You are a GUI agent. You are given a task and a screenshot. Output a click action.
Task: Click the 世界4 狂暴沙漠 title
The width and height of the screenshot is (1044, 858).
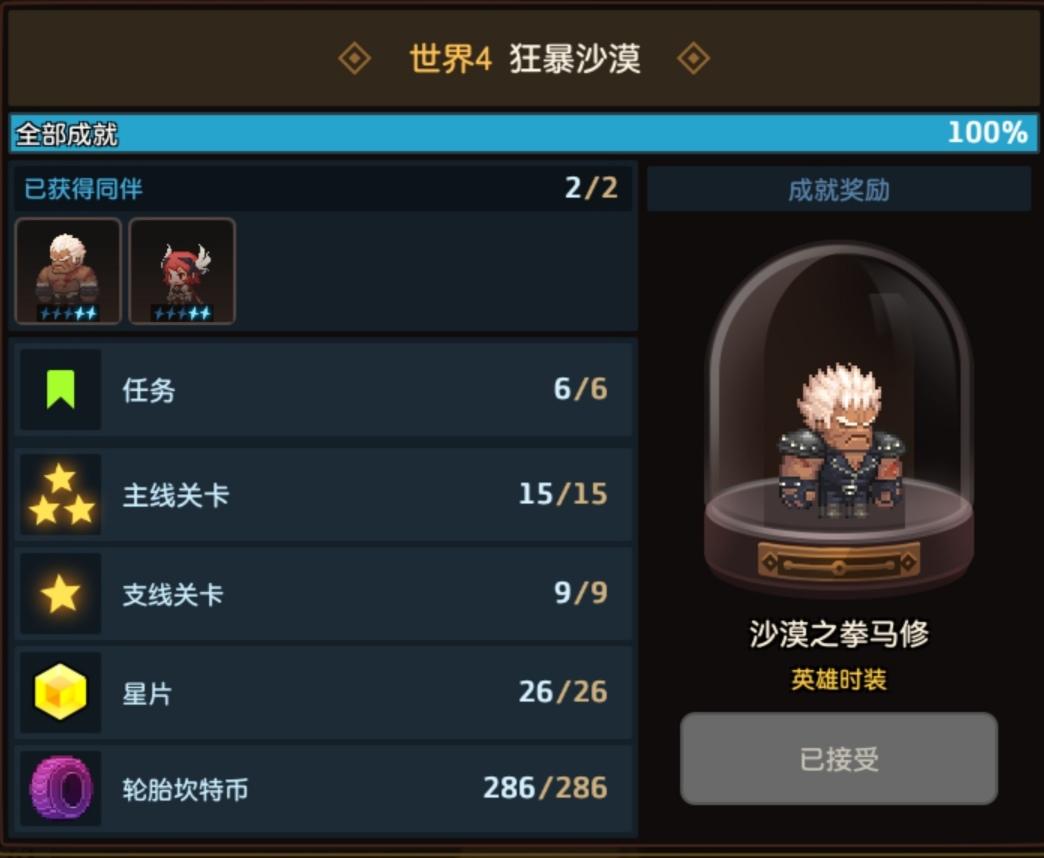point(525,59)
